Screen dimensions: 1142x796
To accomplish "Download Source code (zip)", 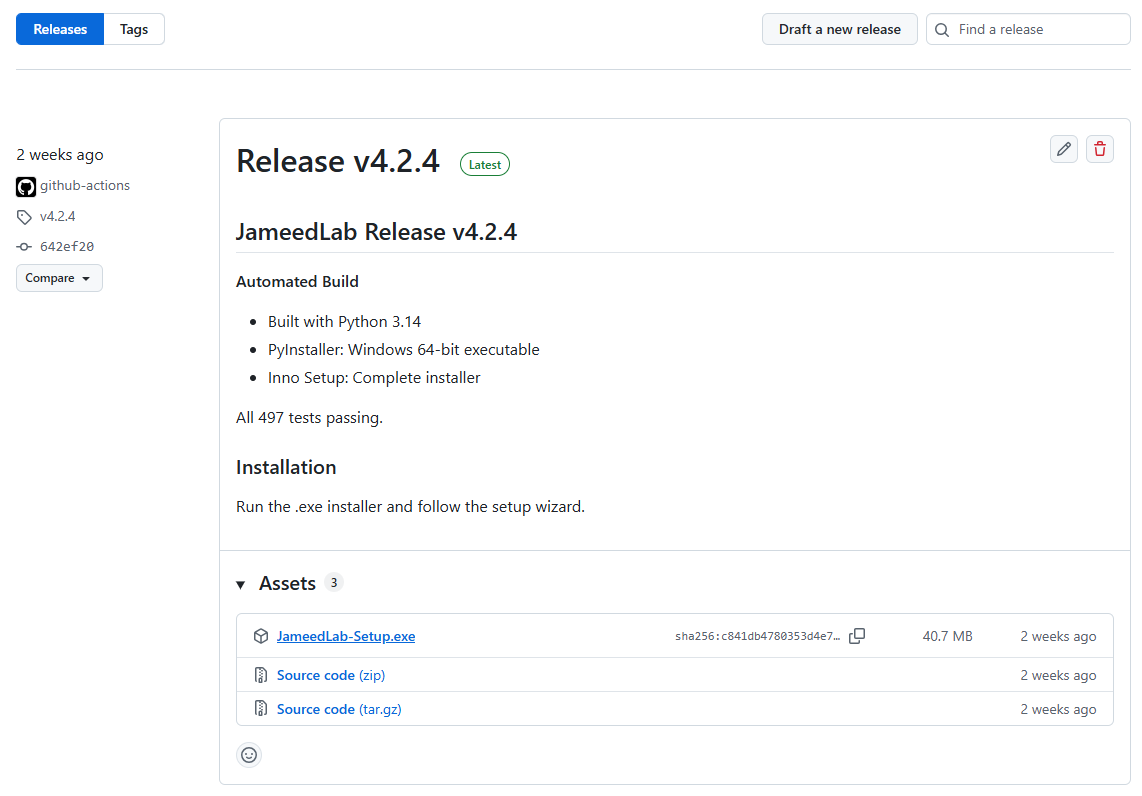I will (x=331, y=675).
